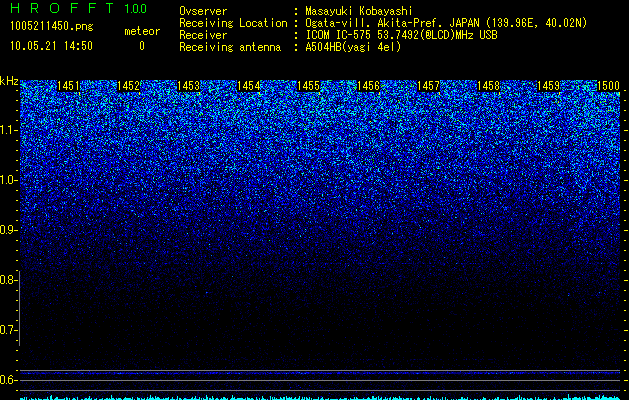
Task: Click the 1456 time marker
Action: click(368, 86)
